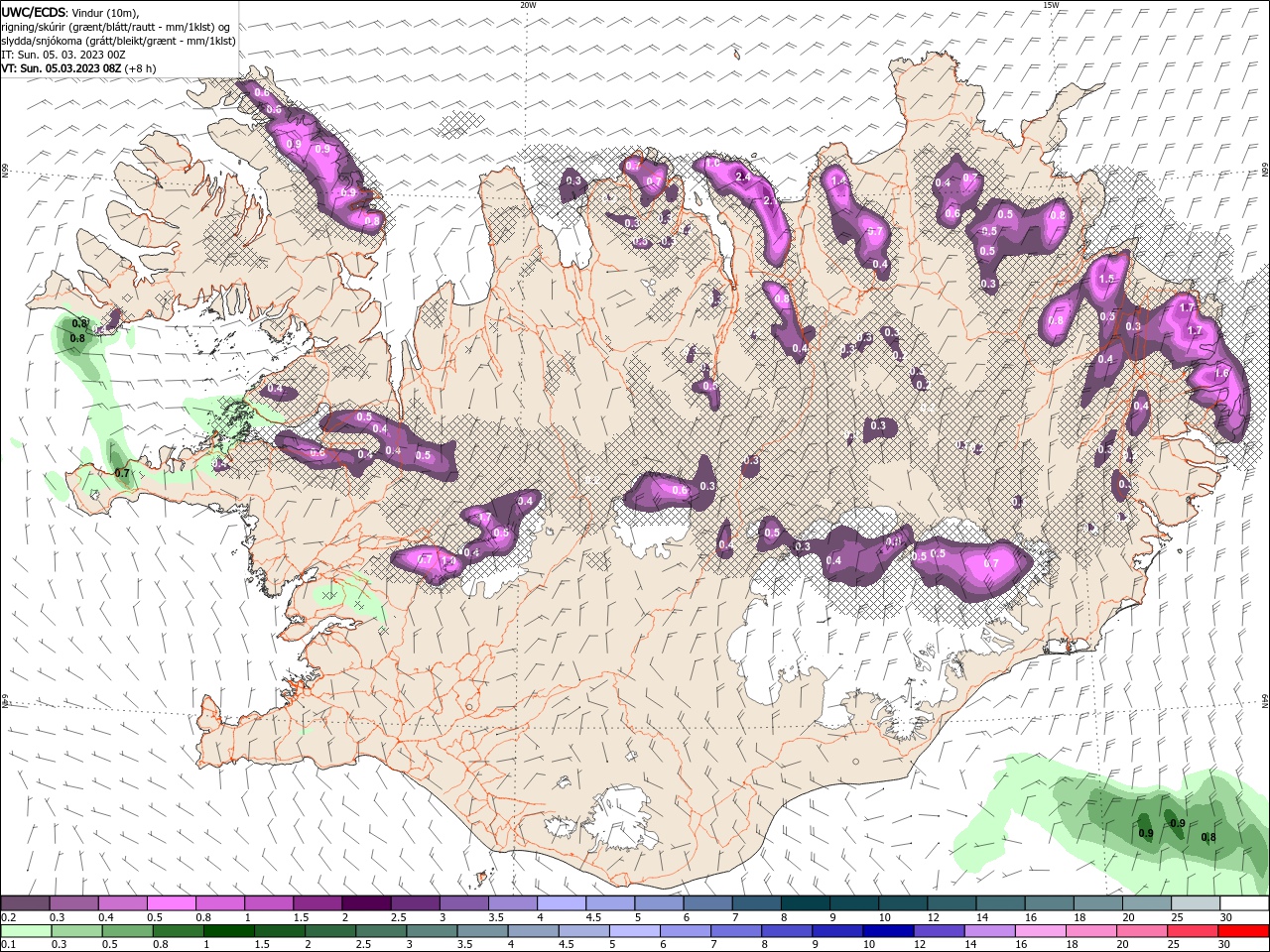1270x952 pixels.
Task: Select the 2.5–3 snow scale swatch
Action: 415,903
